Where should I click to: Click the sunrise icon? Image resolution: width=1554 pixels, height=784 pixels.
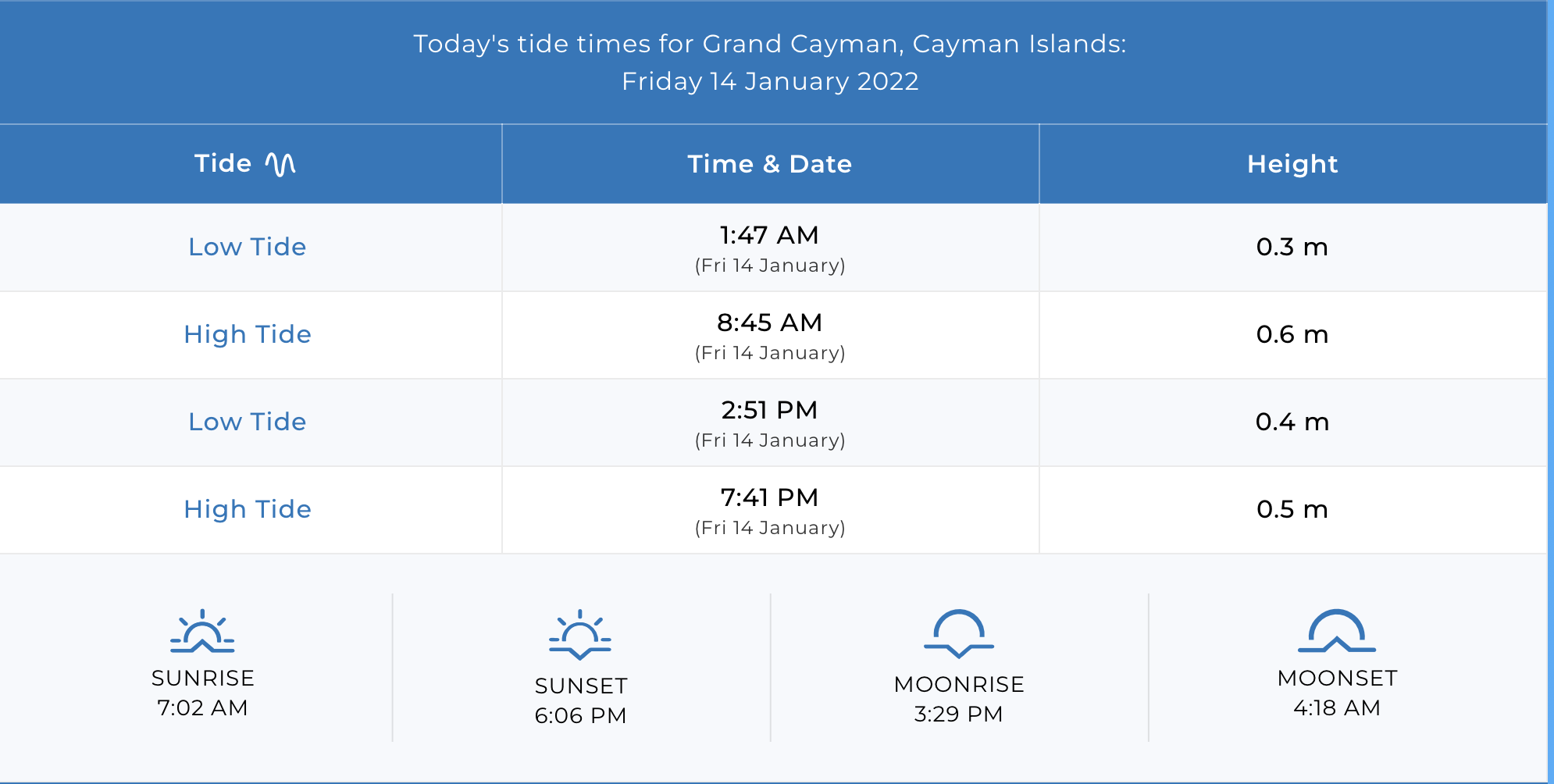(x=202, y=632)
